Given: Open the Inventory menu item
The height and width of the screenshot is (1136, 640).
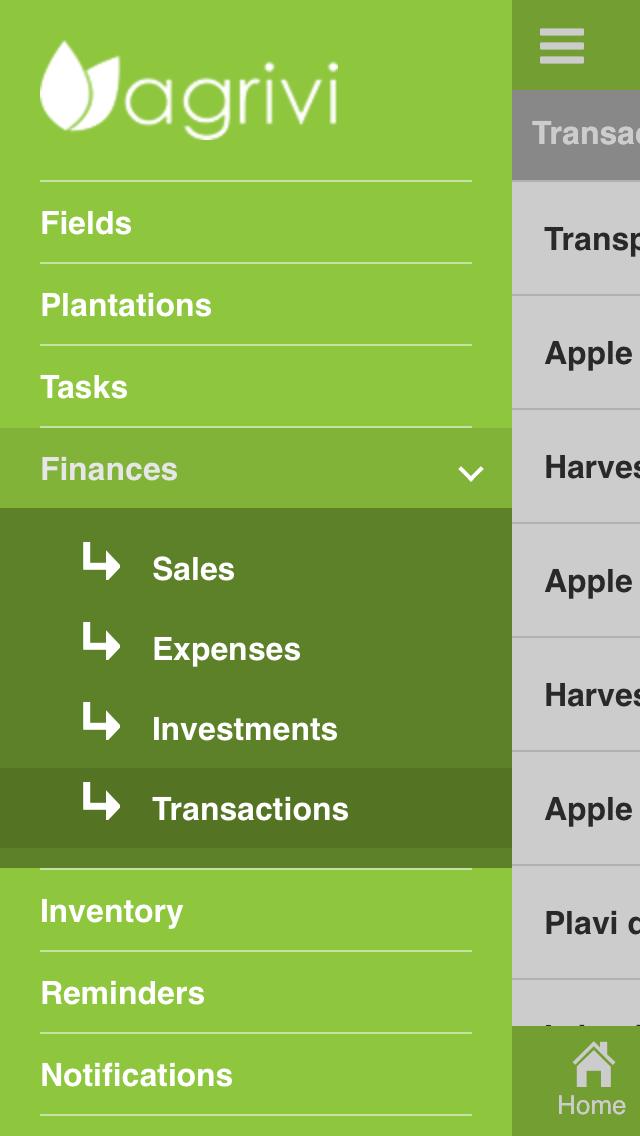Looking at the screenshot, I should (112, 911).
